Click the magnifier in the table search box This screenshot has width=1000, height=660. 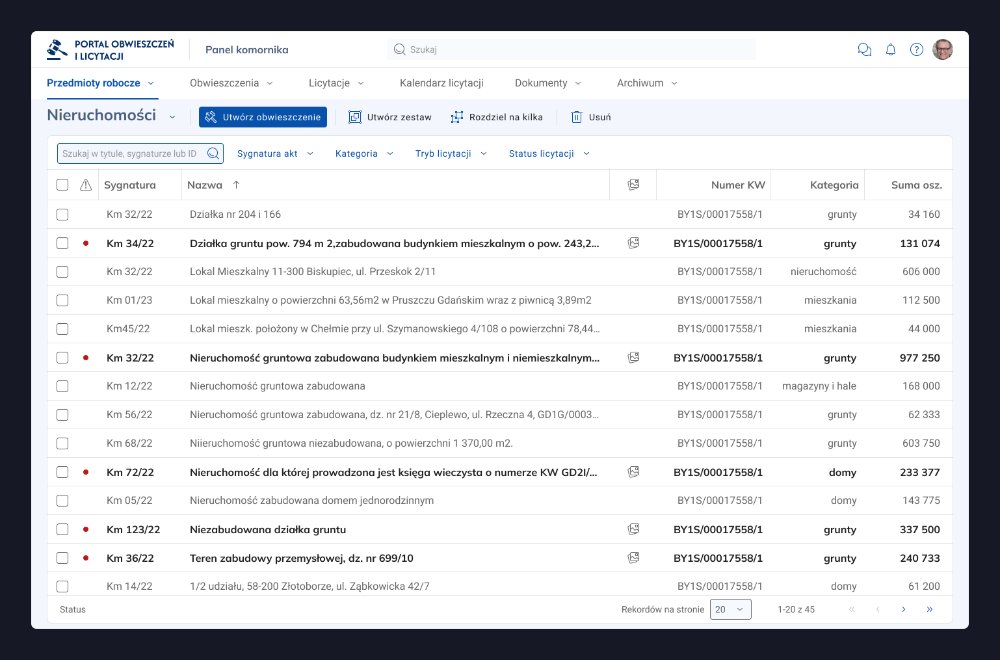tap(213, 154)
